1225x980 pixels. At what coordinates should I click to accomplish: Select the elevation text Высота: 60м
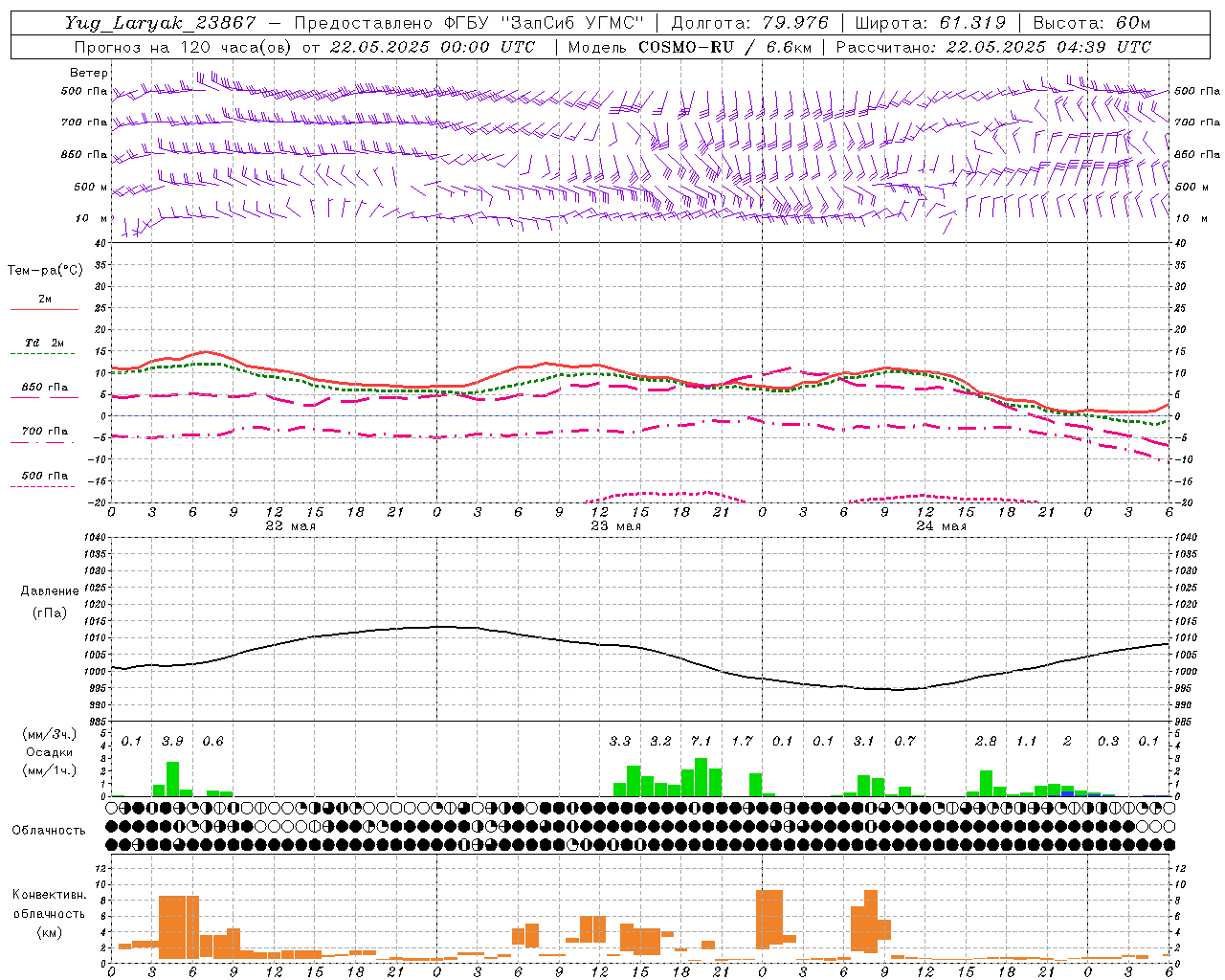(1092, 23)
